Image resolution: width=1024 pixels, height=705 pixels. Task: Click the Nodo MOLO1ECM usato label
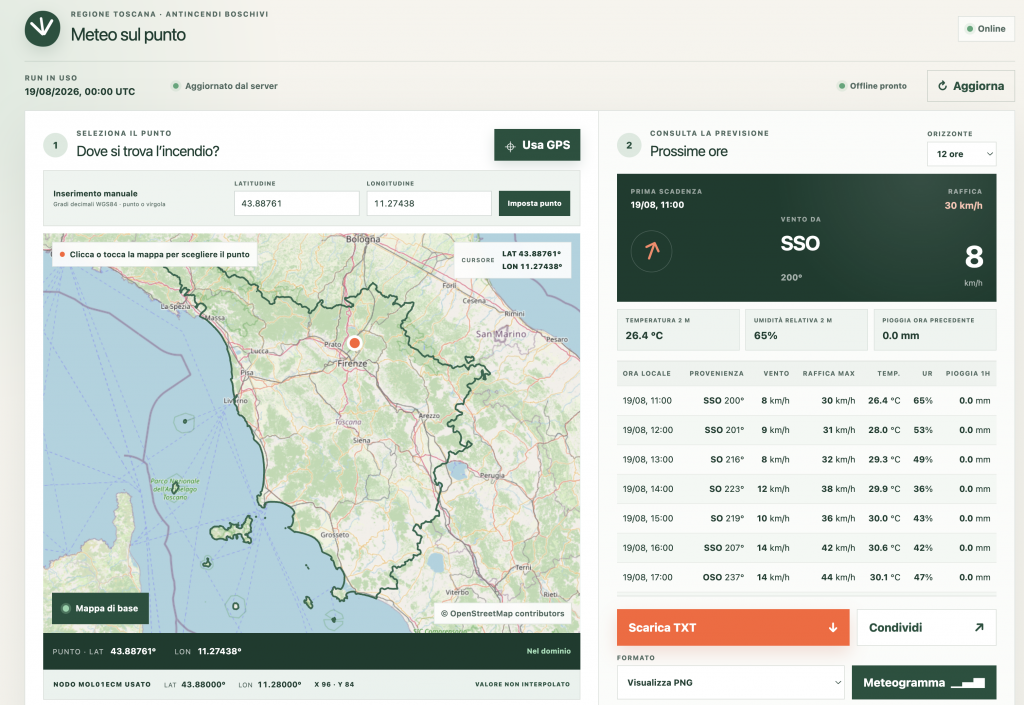(102, 684)
